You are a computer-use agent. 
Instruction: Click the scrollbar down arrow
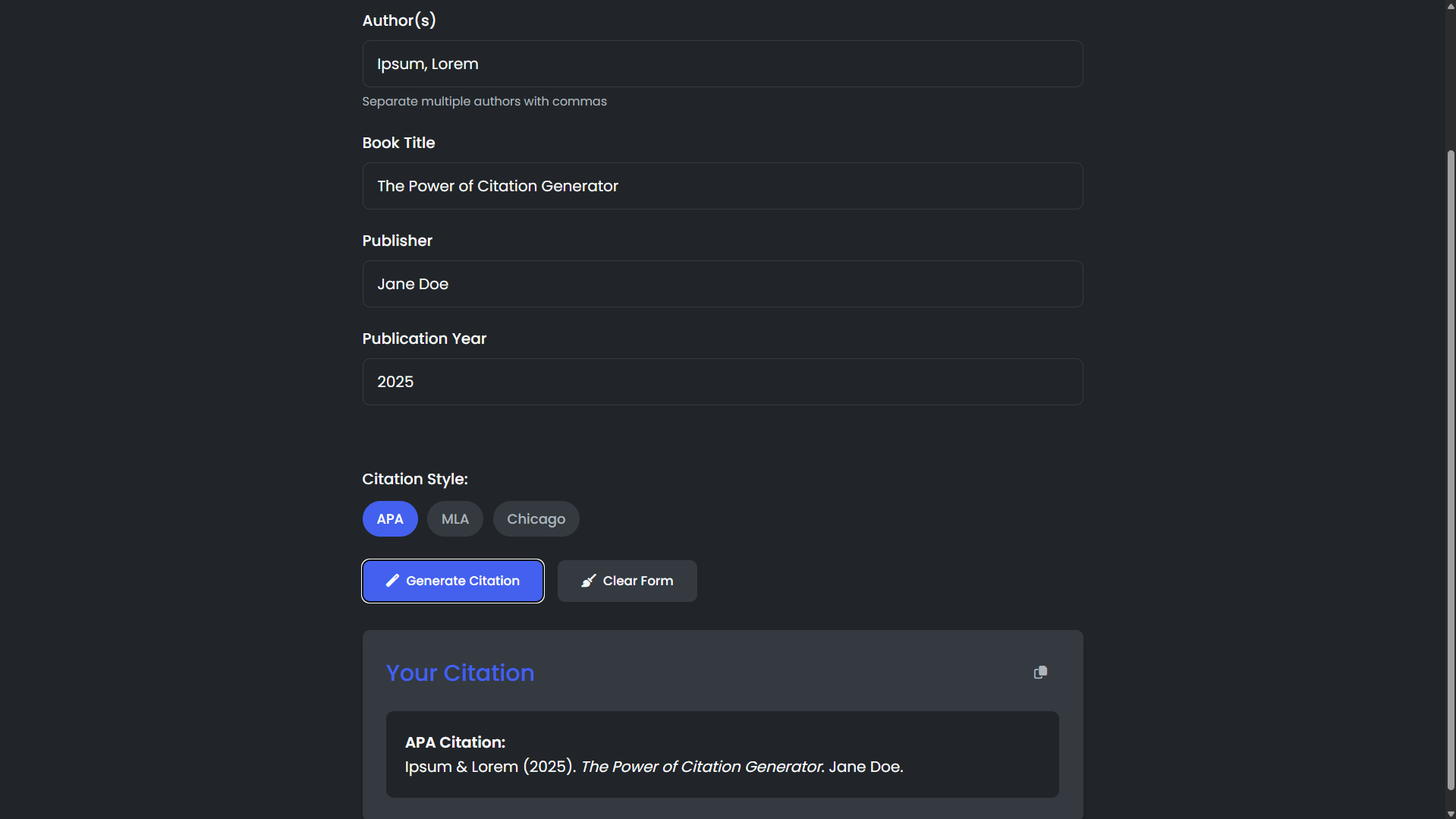click(x=1451, y=813)
